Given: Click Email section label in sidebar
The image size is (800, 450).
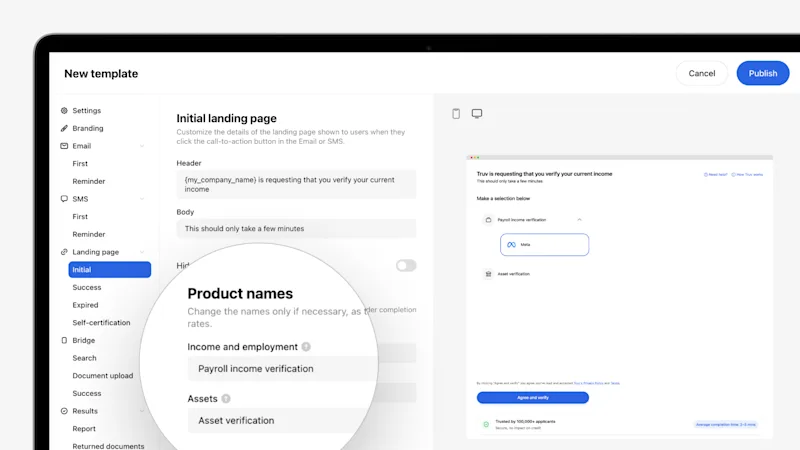Looking at the screenshot, I should click(82, 146).
